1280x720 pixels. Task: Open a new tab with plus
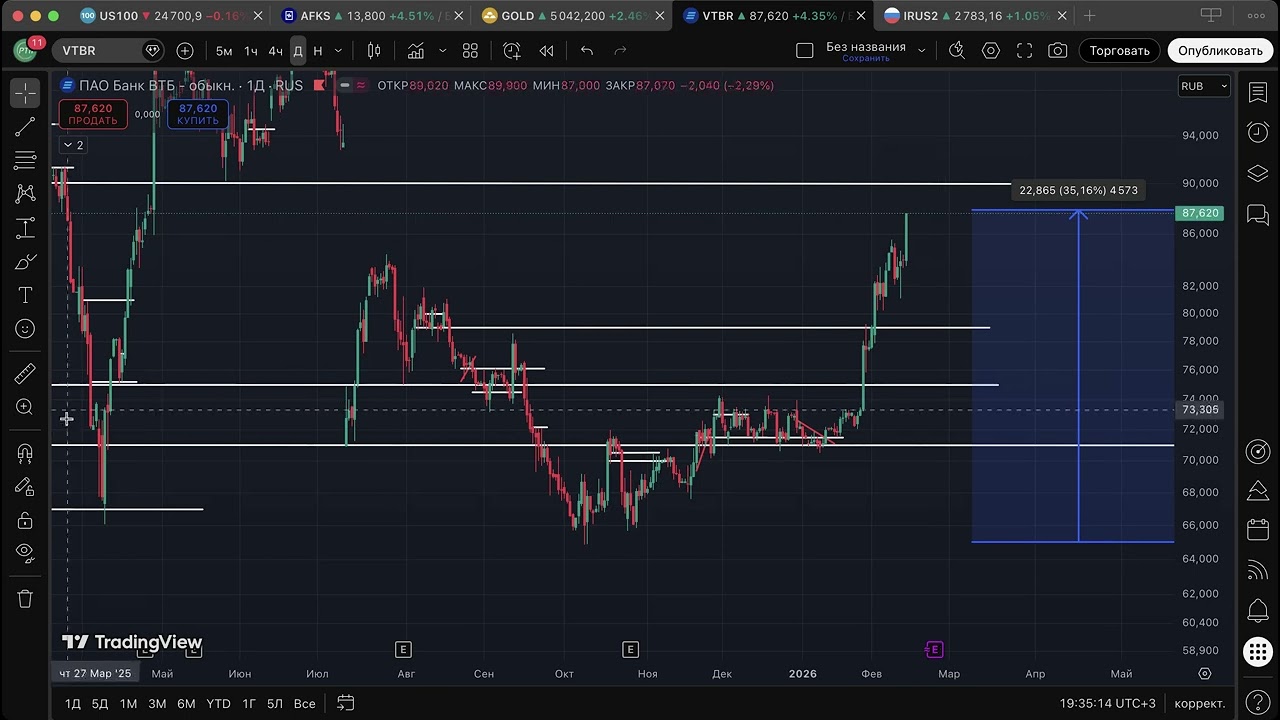(x=1090, y=16)
